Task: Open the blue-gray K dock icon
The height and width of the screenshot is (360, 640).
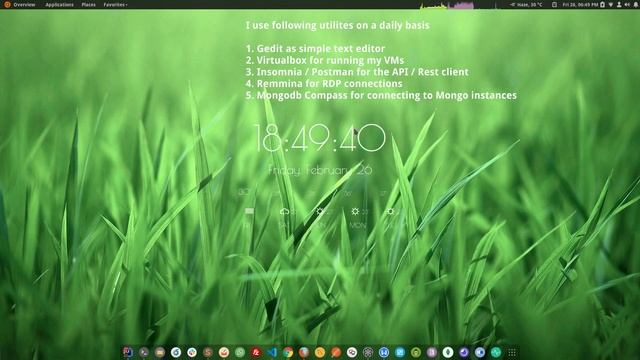Action: [x=480, y=352]
